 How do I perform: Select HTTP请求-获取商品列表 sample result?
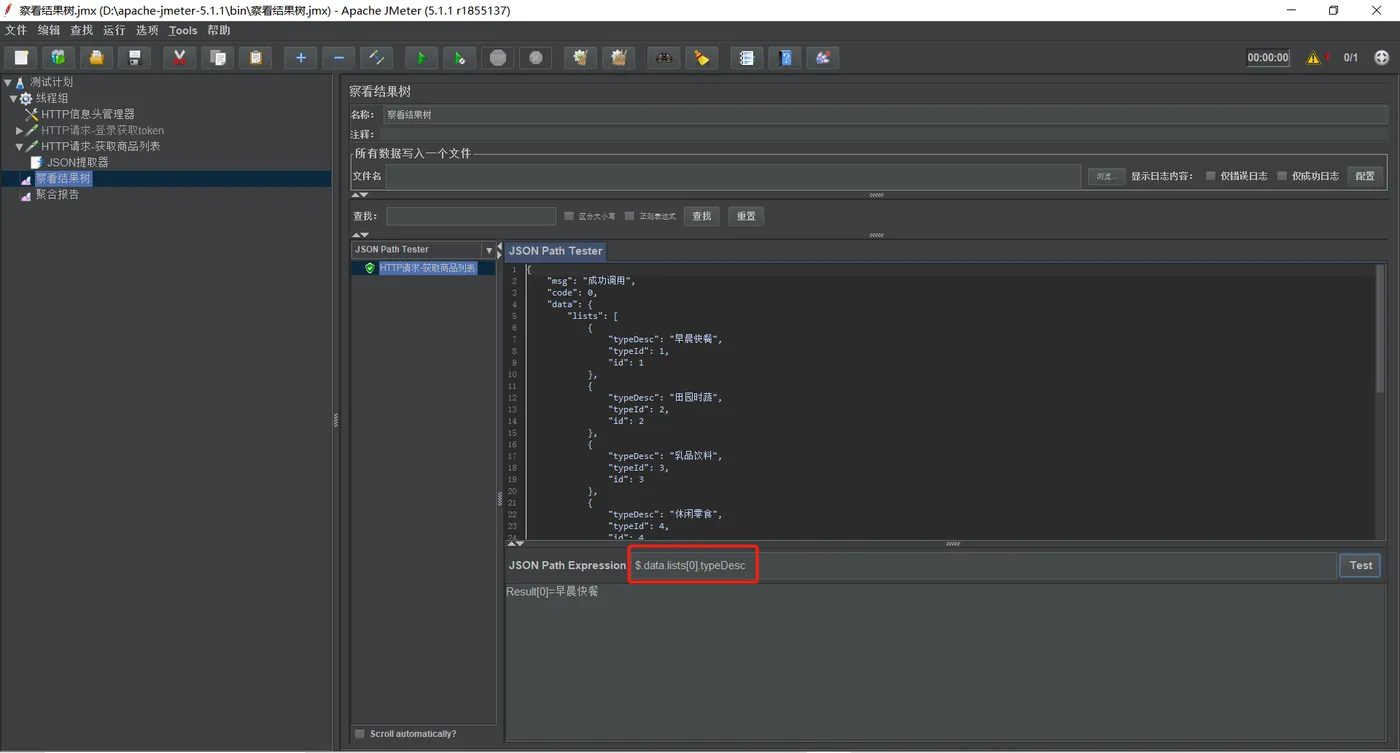(427, 268)
